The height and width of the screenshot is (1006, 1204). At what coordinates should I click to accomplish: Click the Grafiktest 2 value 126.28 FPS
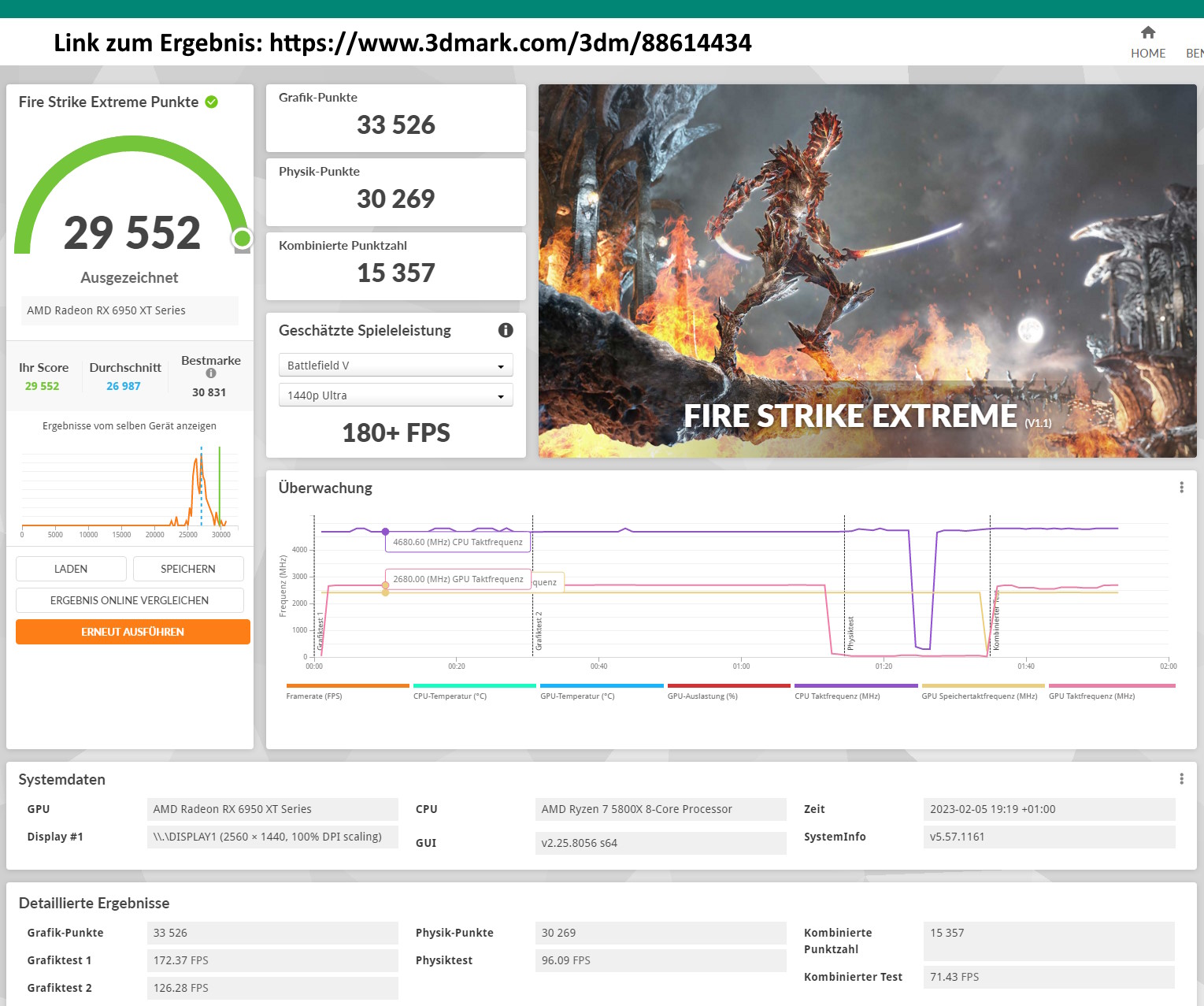[272, 988]
